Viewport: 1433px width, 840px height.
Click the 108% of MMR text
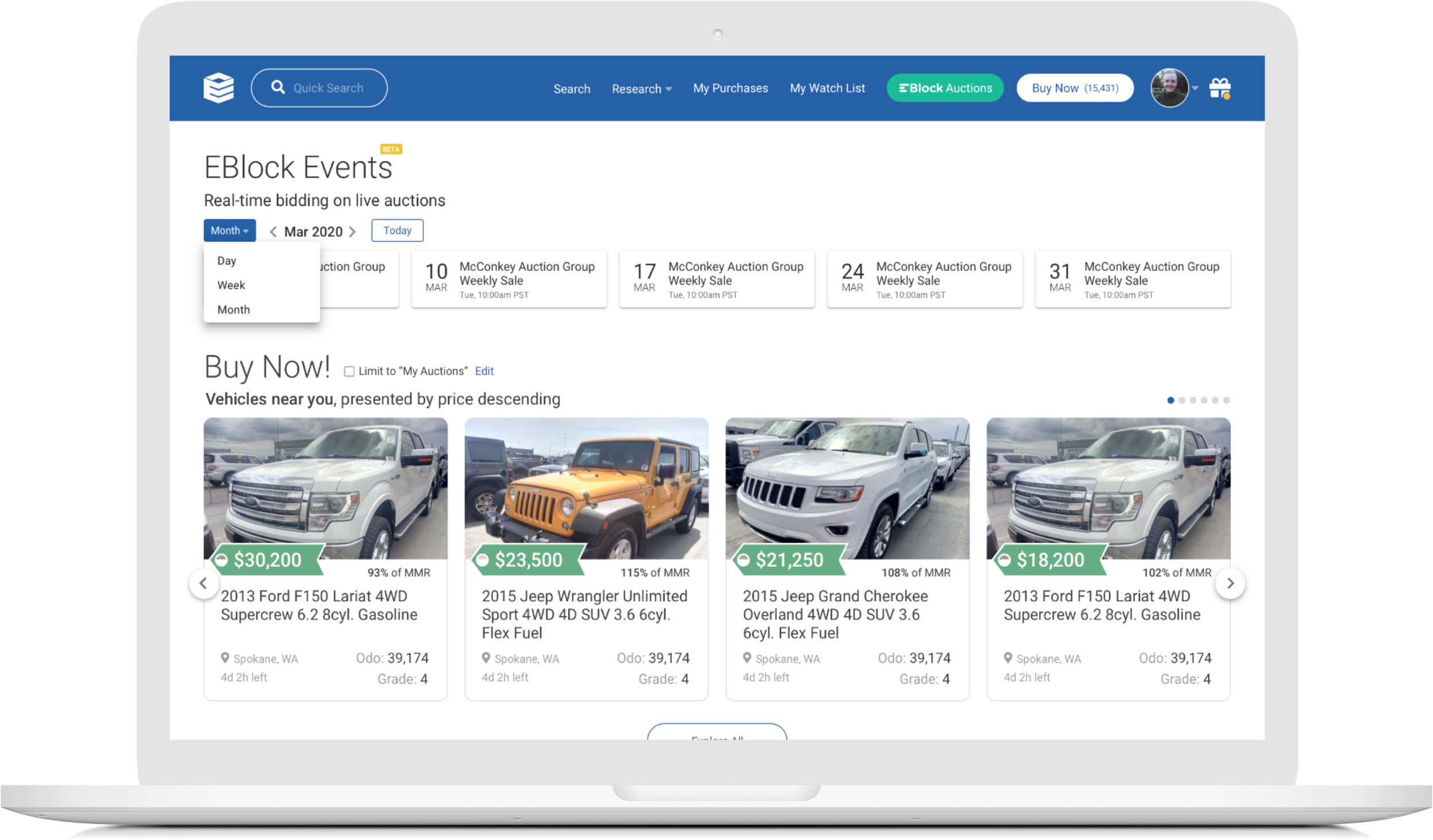915,572
